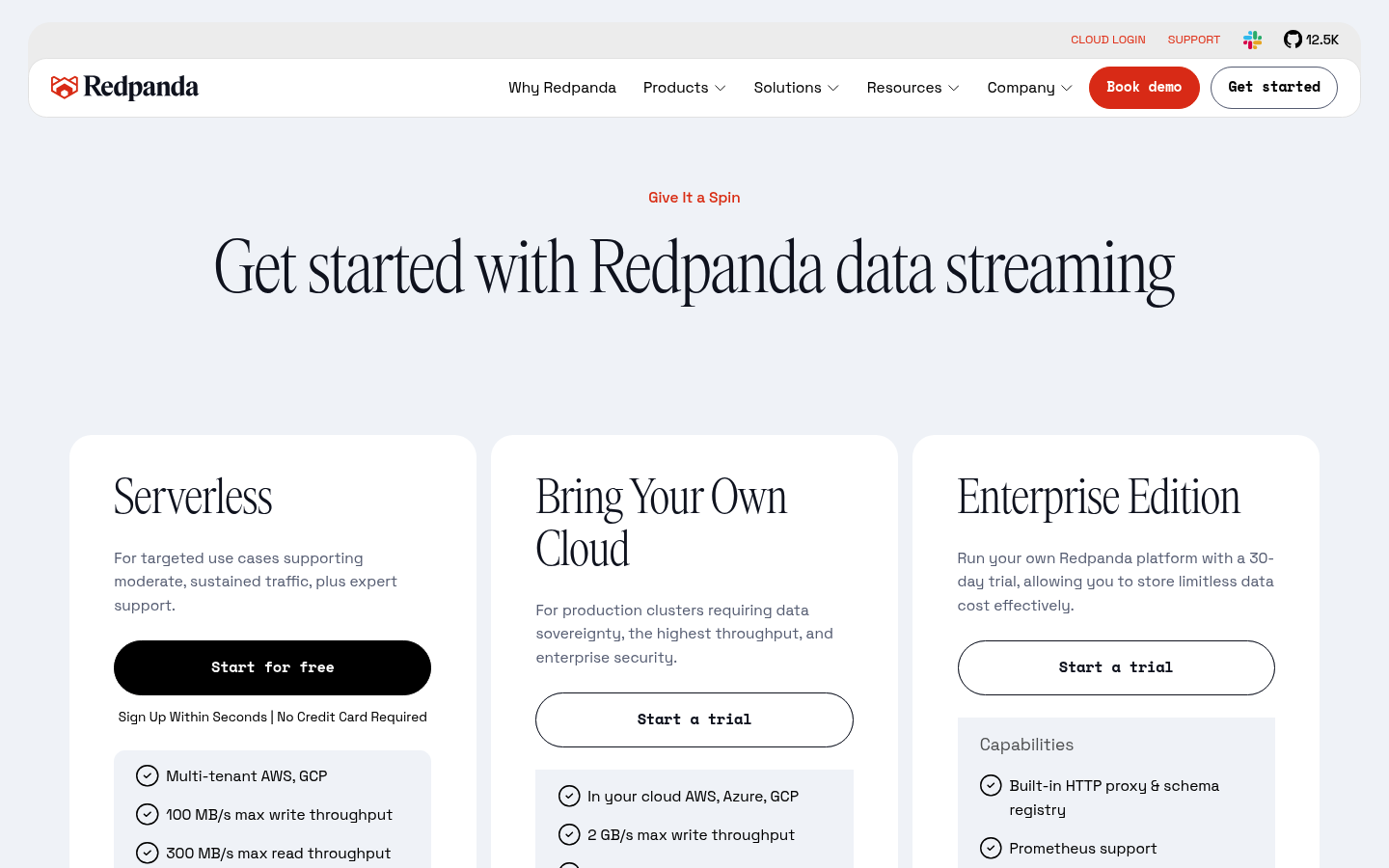This screenshot has width=1389, height=868.
Task: Go to Cloud Login
Action: (x=1108, y=40)
